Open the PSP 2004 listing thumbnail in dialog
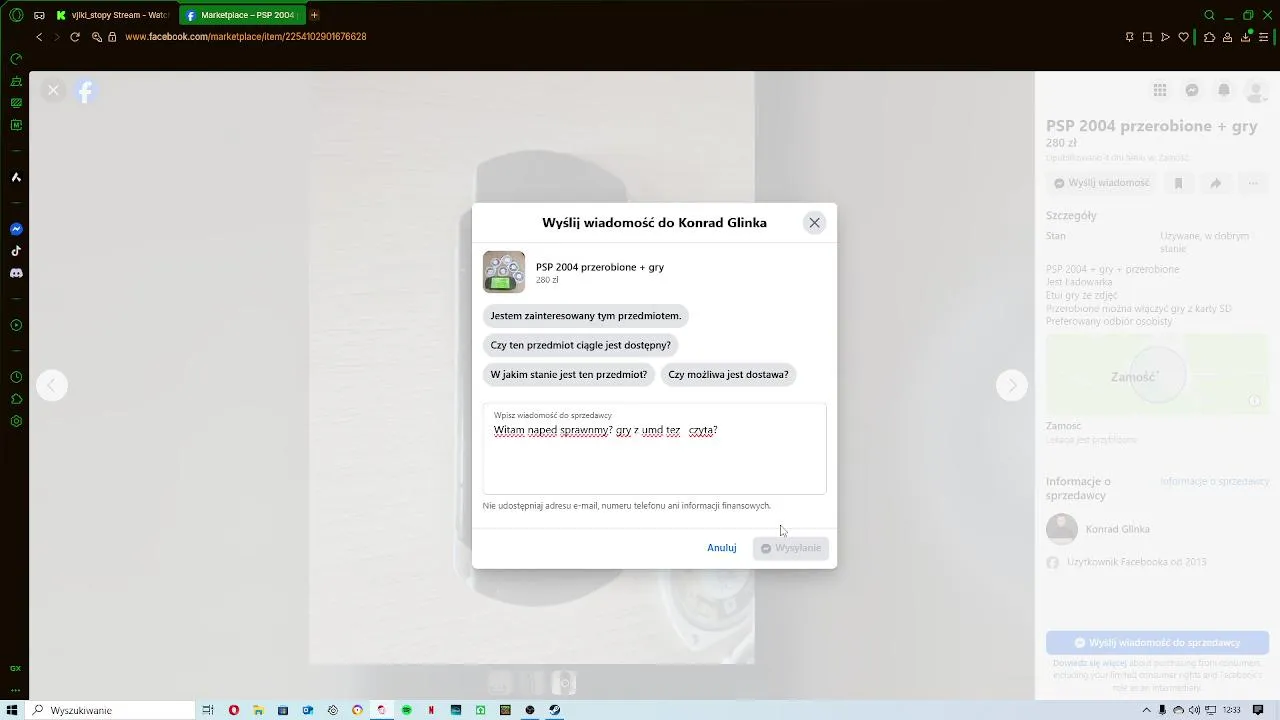This screenshot has width=1280, height=720. pos(504,272)
